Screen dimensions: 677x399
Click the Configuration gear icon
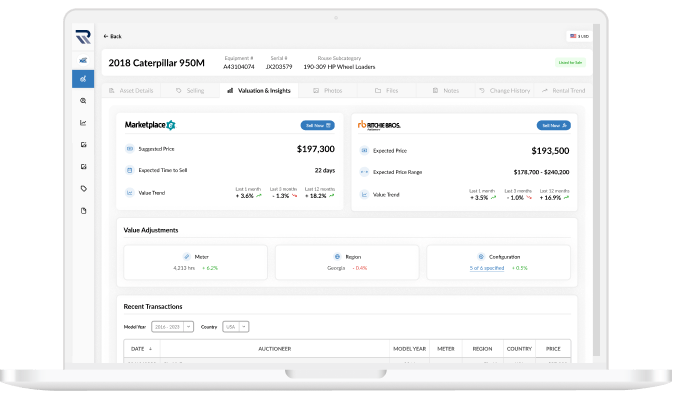point(481,256)
